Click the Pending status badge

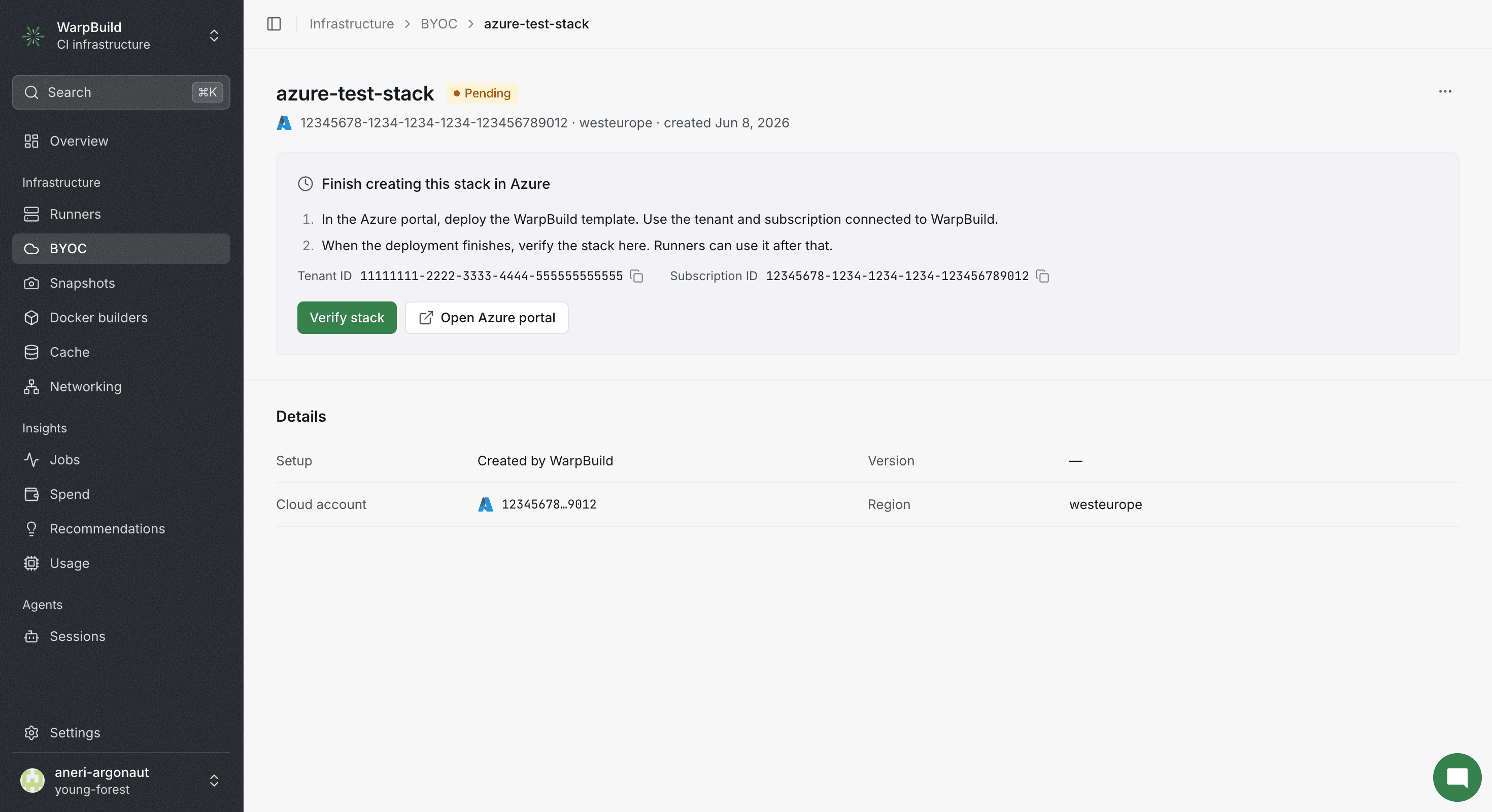482,93
